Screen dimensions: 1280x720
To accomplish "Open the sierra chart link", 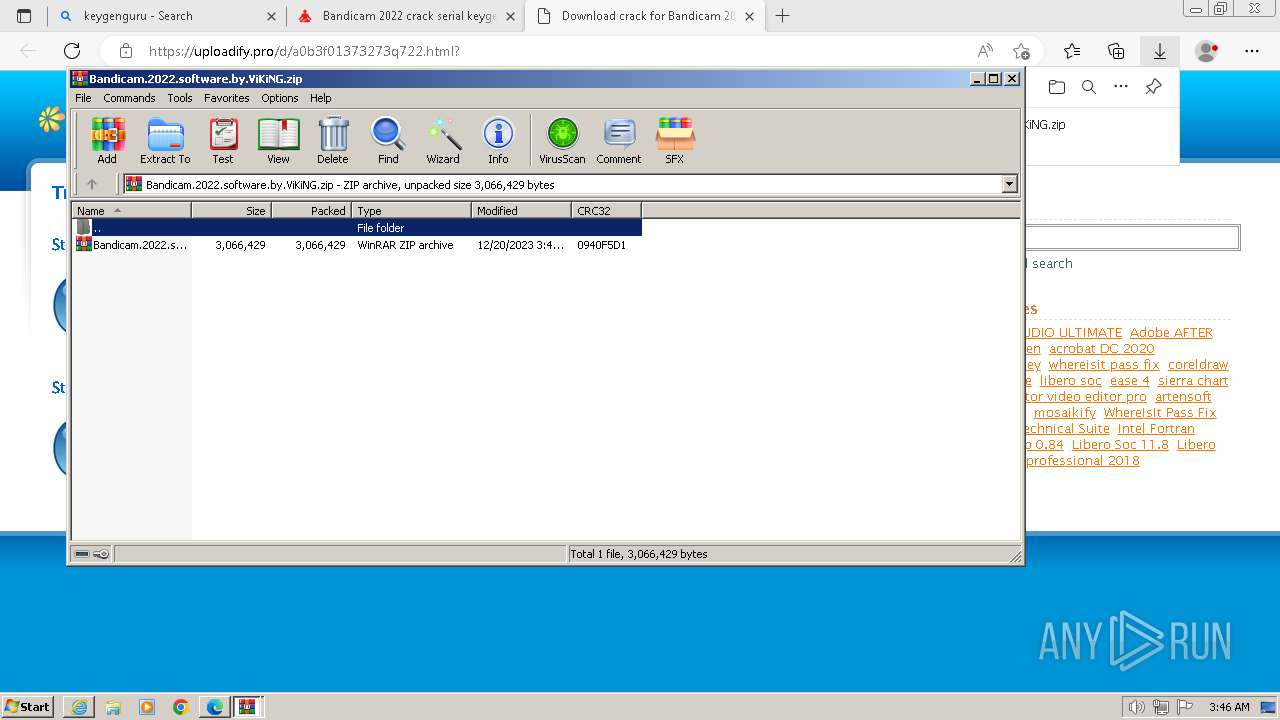I will tap(1193, 381).
